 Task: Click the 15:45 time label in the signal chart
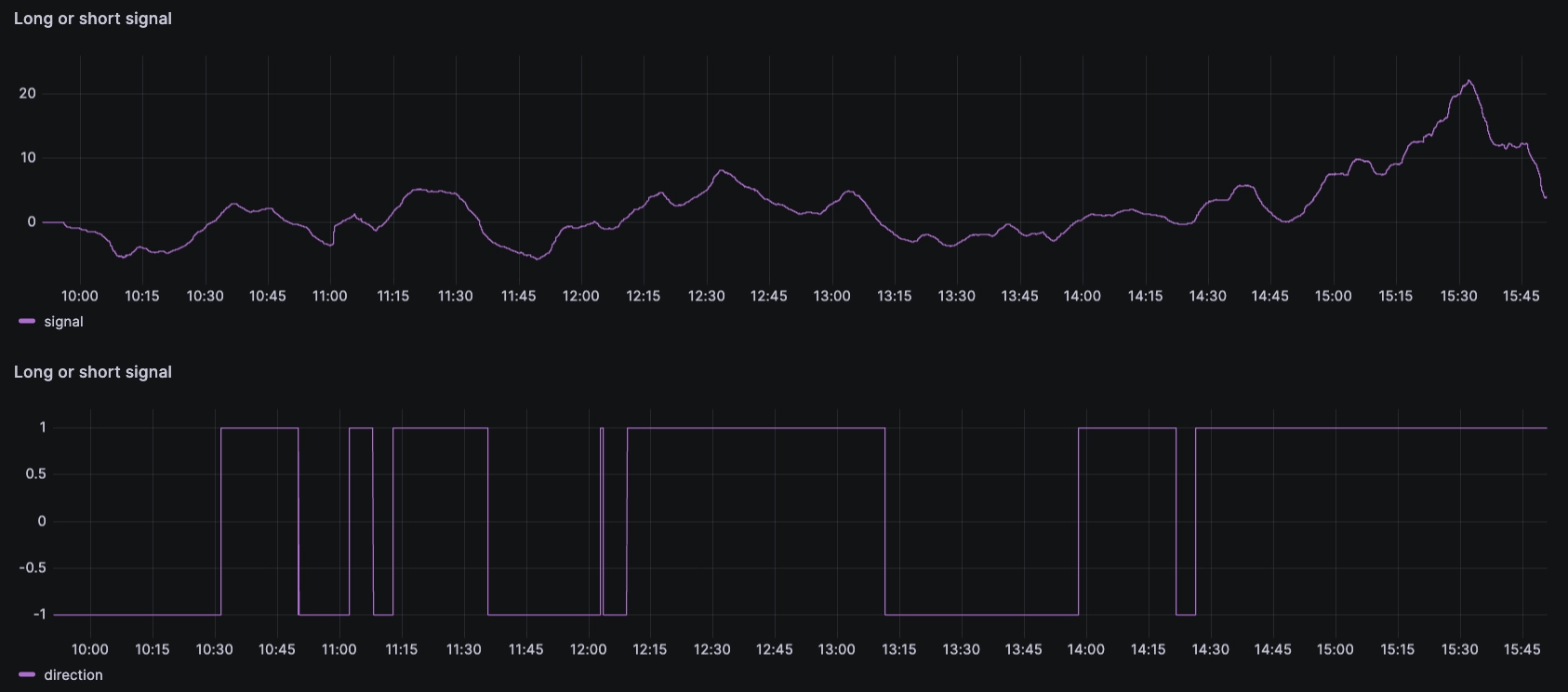click(x=1521, y=296)
